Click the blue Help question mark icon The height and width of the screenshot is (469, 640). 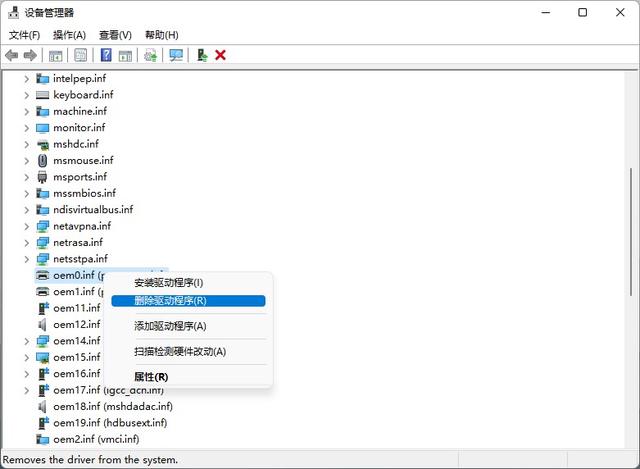106,55
